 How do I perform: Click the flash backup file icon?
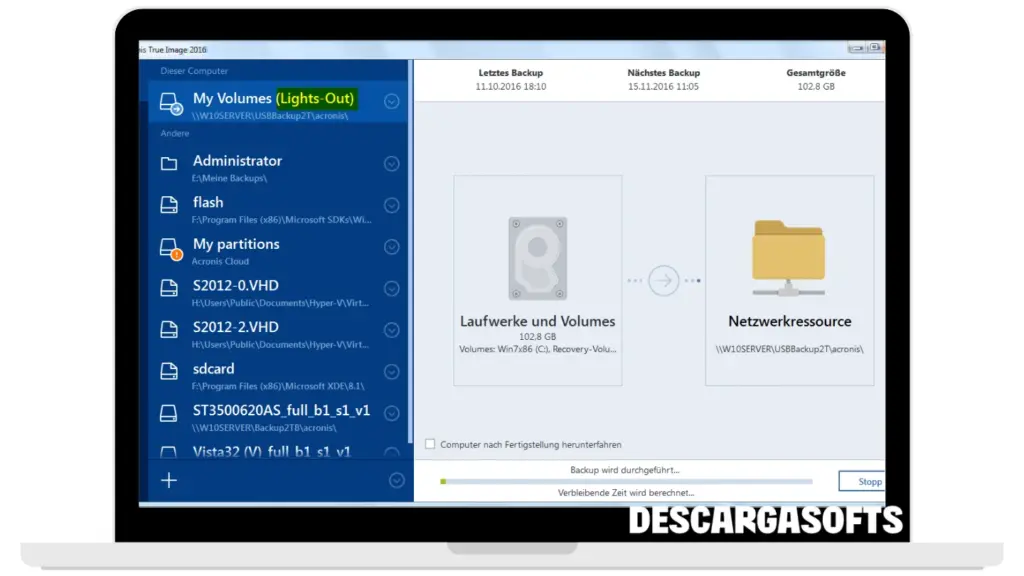point(169,204)
